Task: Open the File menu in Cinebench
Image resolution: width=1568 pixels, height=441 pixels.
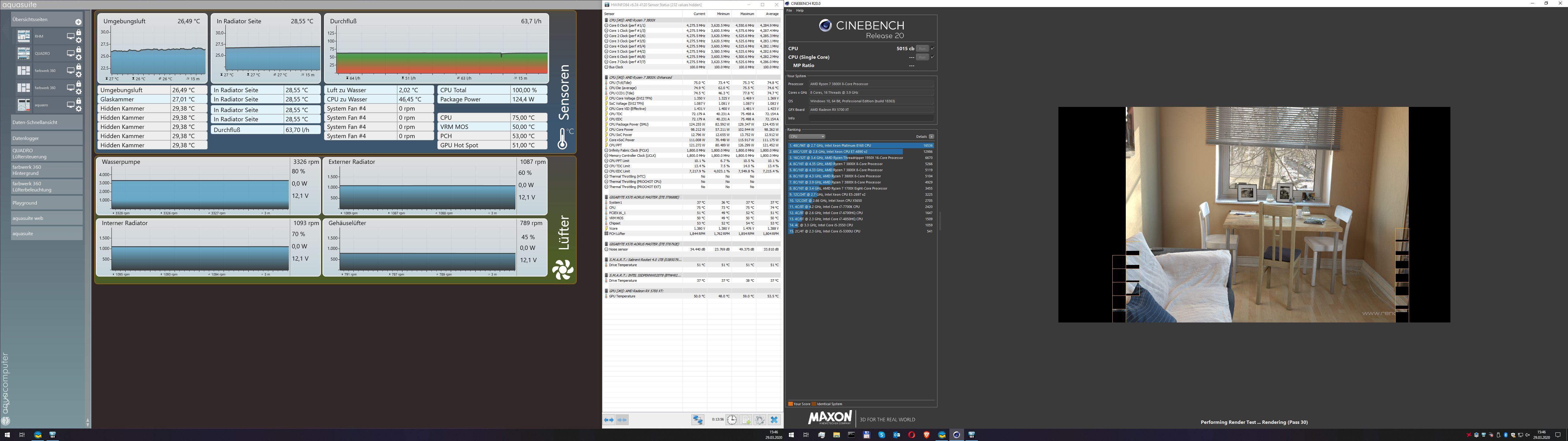Action: pos(790,10)
